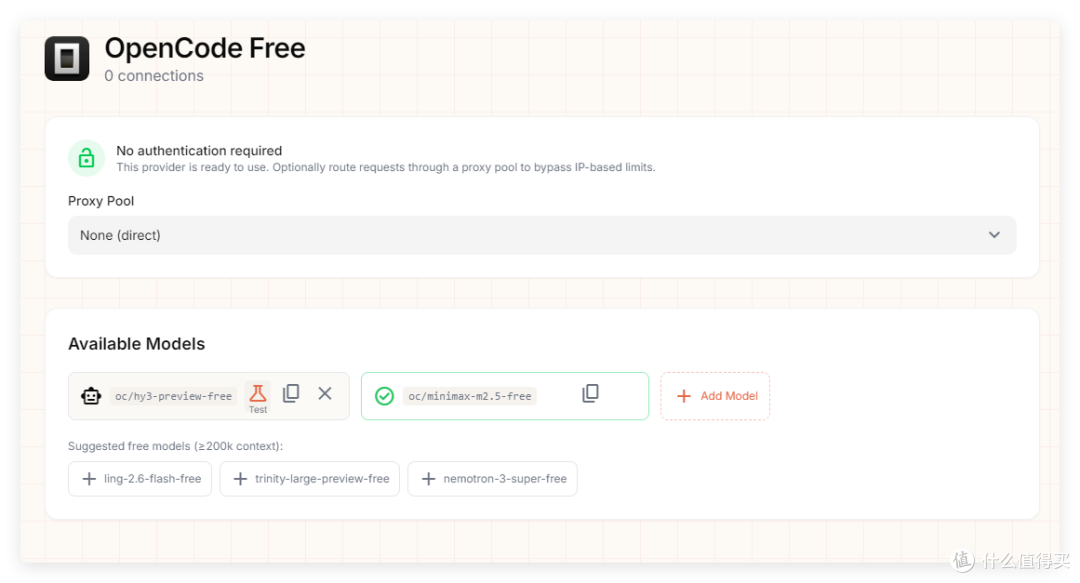1080x583 pixels.
Task: Click the green check icon for minimax-m2.5-free
Action: tap(384, 396)
